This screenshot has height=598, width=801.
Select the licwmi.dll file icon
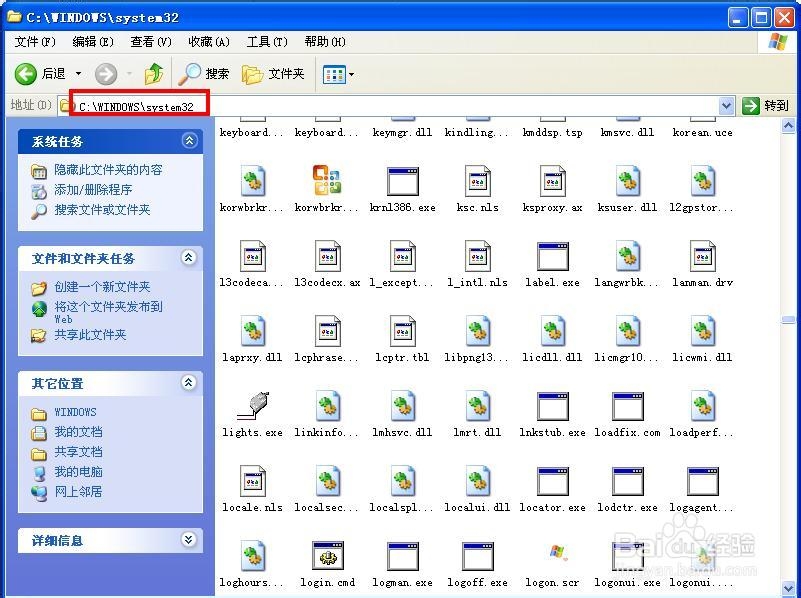click(x=703, y=331)
